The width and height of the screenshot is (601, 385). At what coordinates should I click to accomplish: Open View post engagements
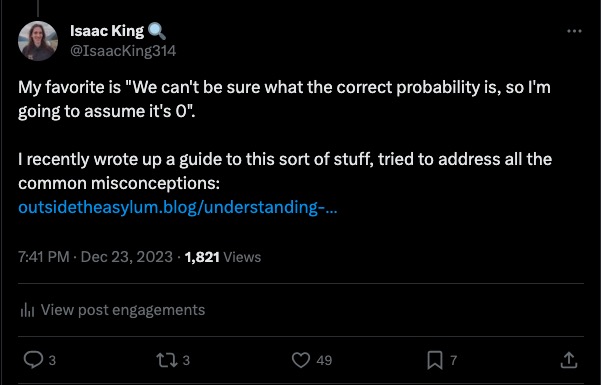(x=123, y=310)
